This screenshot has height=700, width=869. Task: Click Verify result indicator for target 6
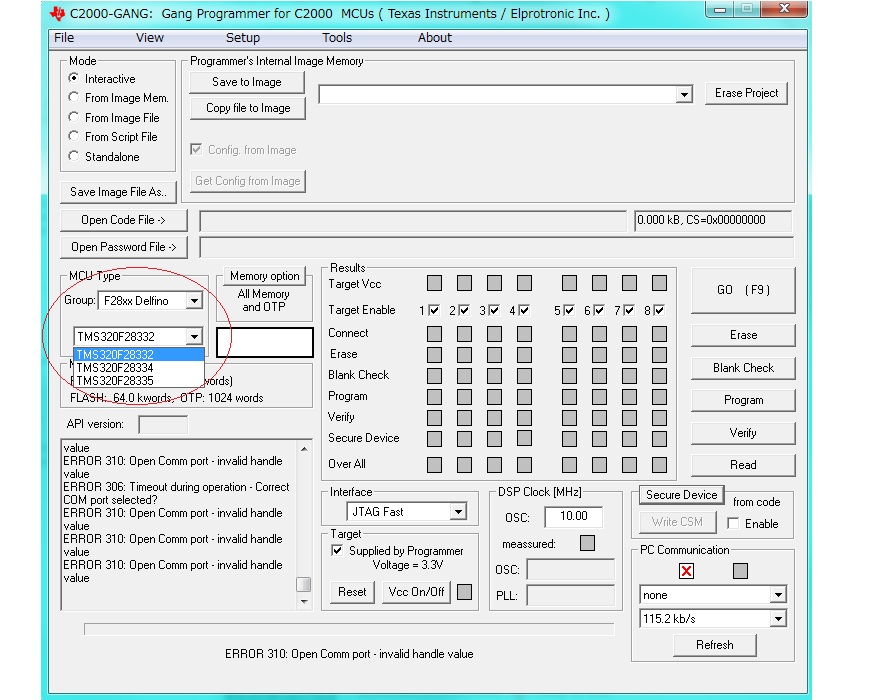[599, 417]
